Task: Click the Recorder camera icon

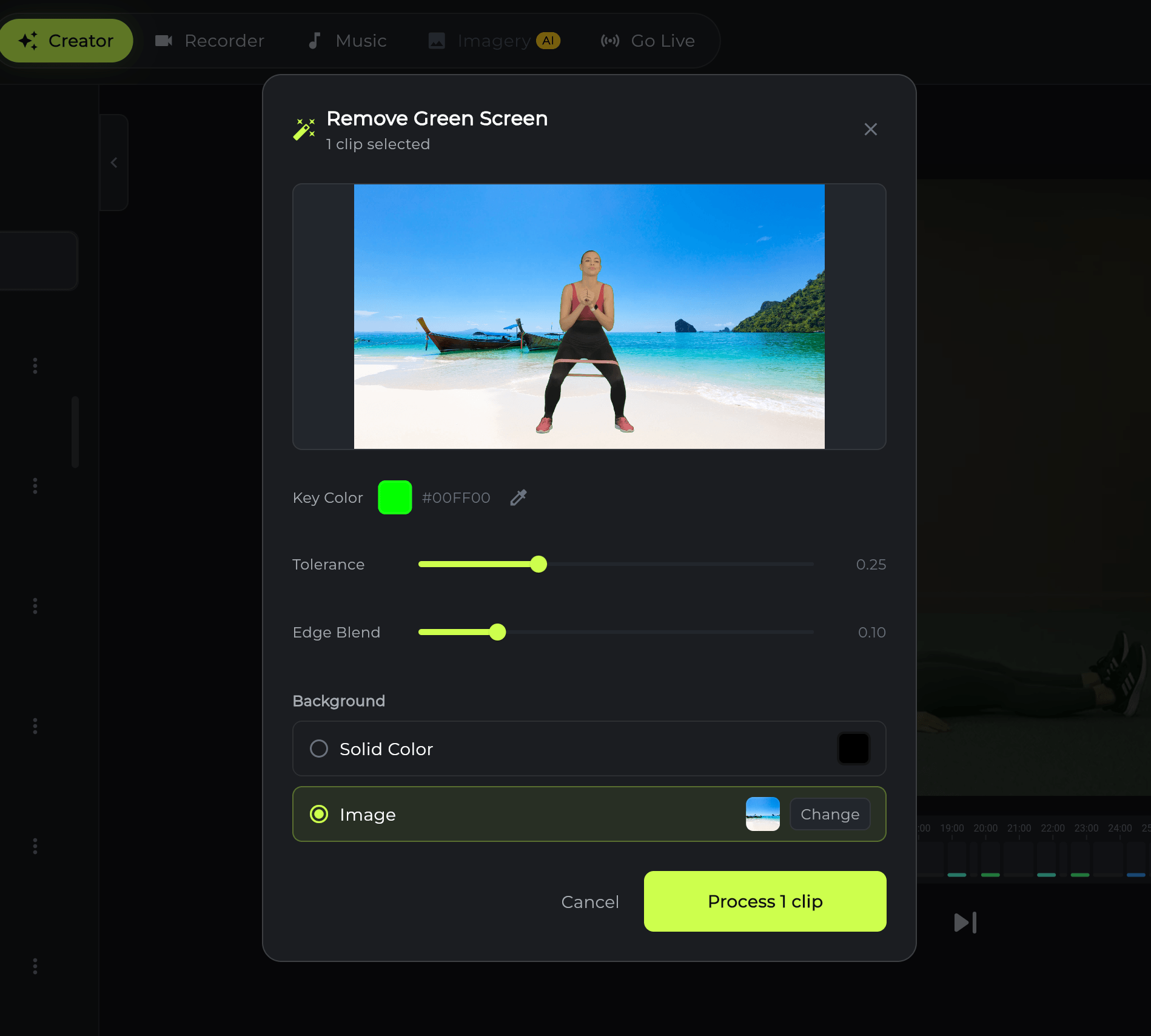Action: click(163, 41)
